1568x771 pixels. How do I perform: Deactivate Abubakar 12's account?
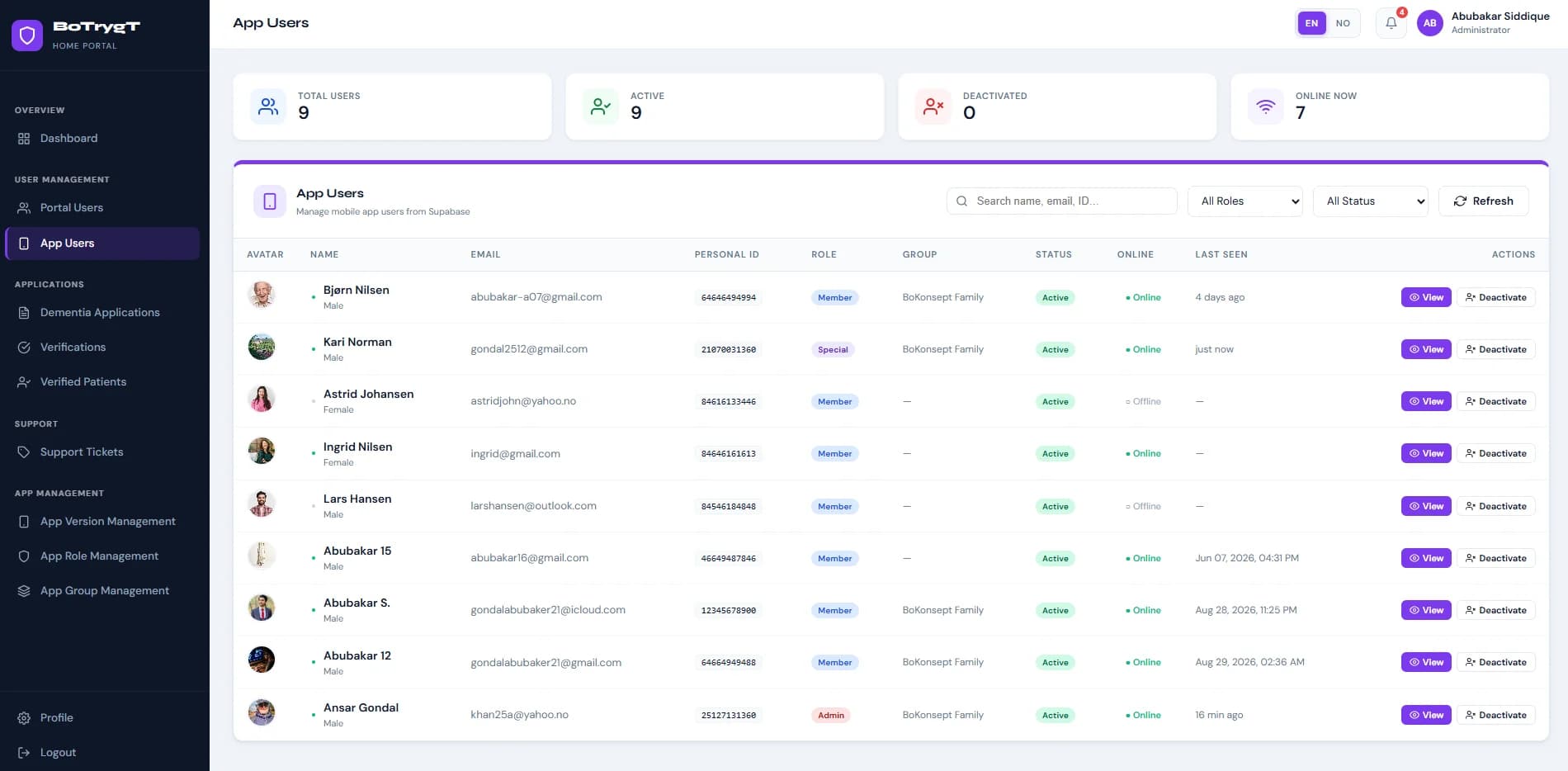[x=1495, y=662]
